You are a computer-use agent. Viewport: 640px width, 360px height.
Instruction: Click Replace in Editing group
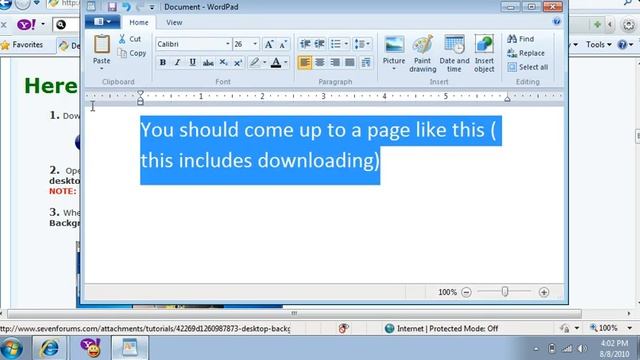[526, 53]
